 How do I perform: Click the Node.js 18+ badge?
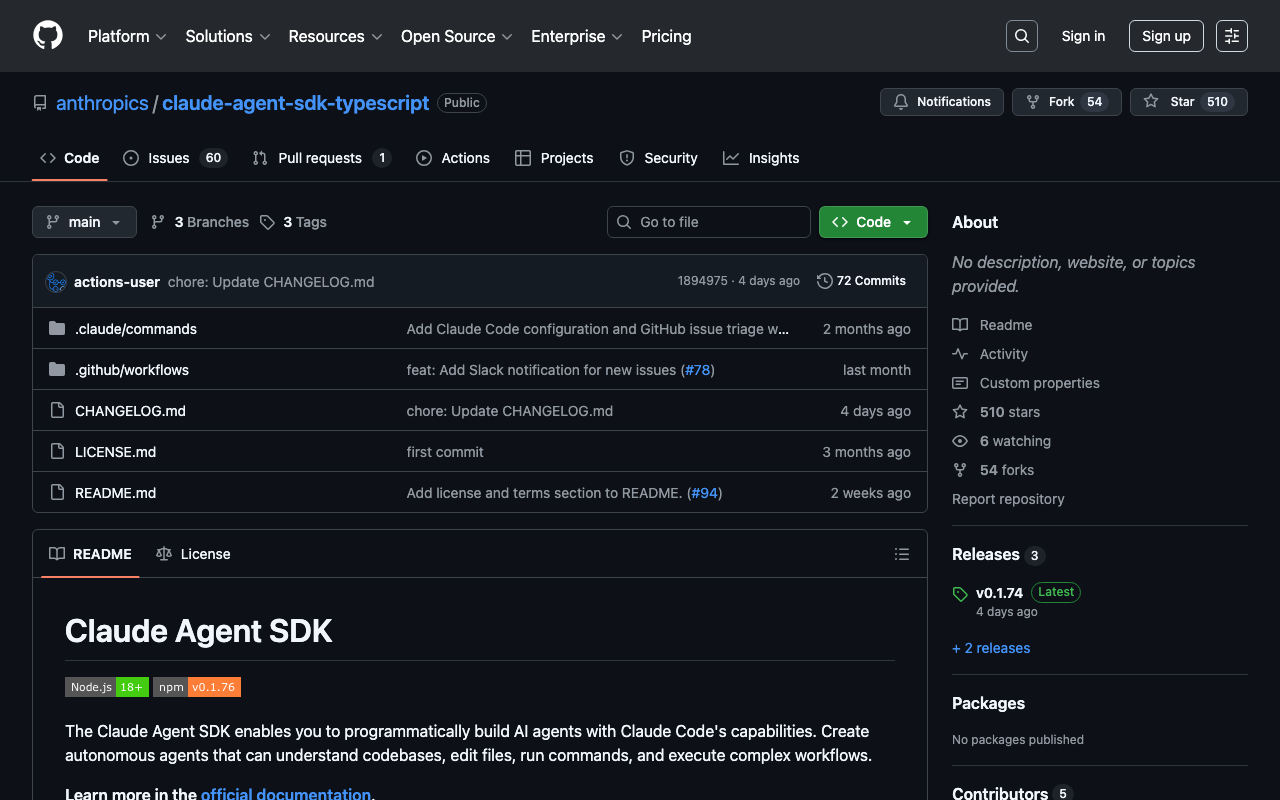107,687
